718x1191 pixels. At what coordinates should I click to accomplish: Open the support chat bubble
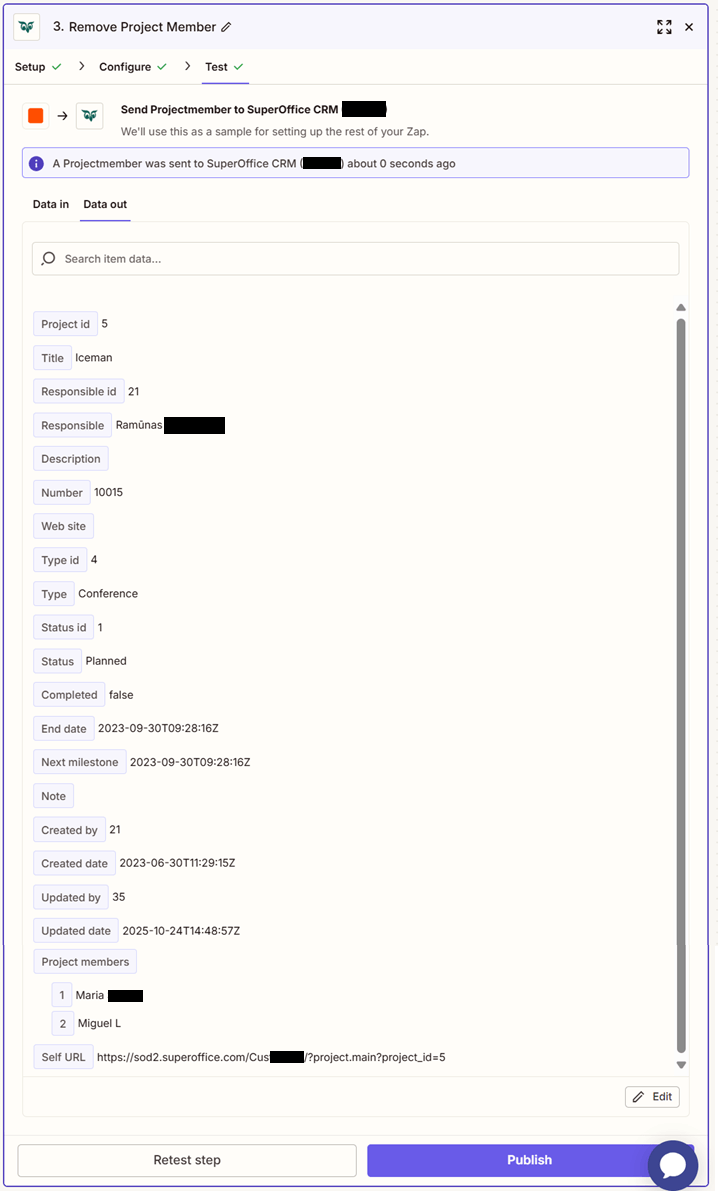[672, 1165]
